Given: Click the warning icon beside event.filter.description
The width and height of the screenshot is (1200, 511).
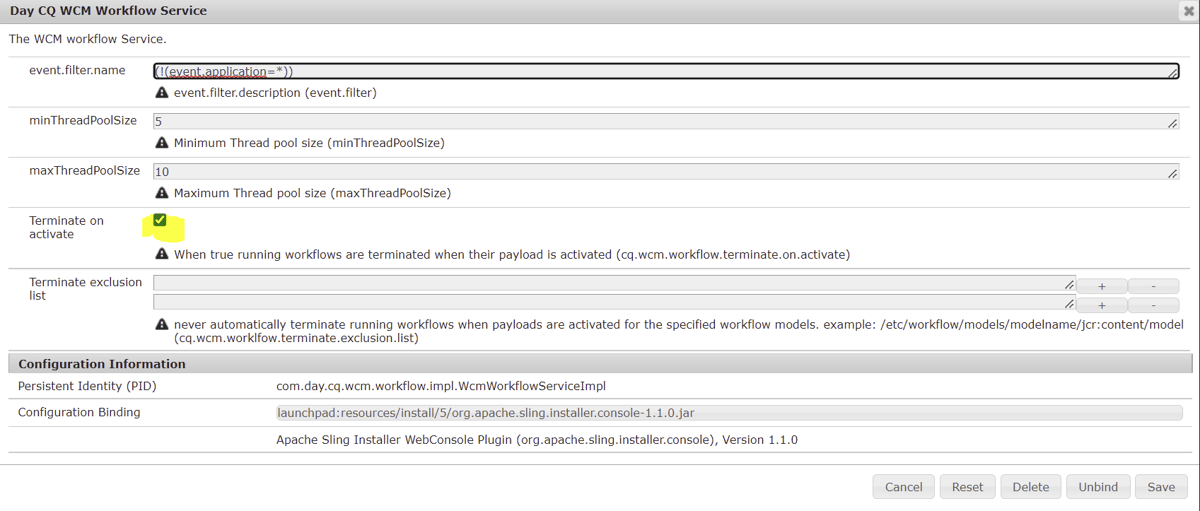Looking at the screenshot, I should [x=162, y=92].
